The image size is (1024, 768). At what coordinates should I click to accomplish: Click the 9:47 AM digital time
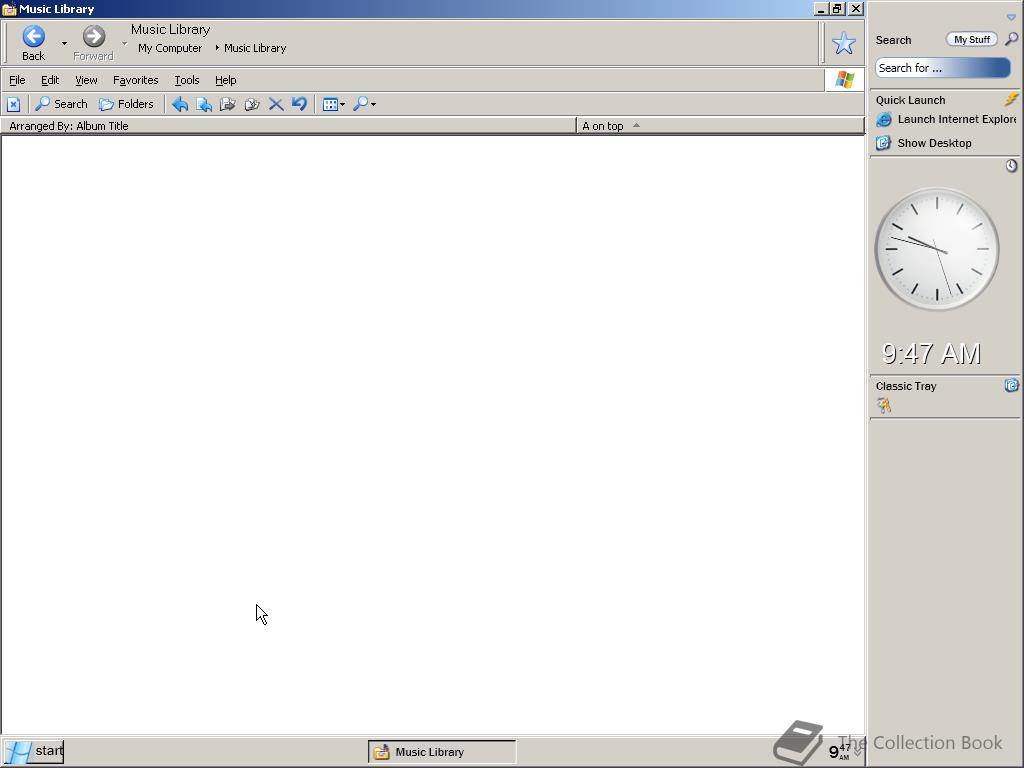tap(931, 353)
